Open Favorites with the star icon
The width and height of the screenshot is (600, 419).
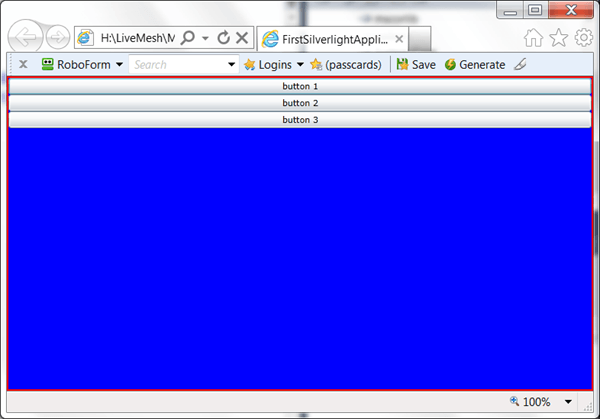(x=558, y=38)
